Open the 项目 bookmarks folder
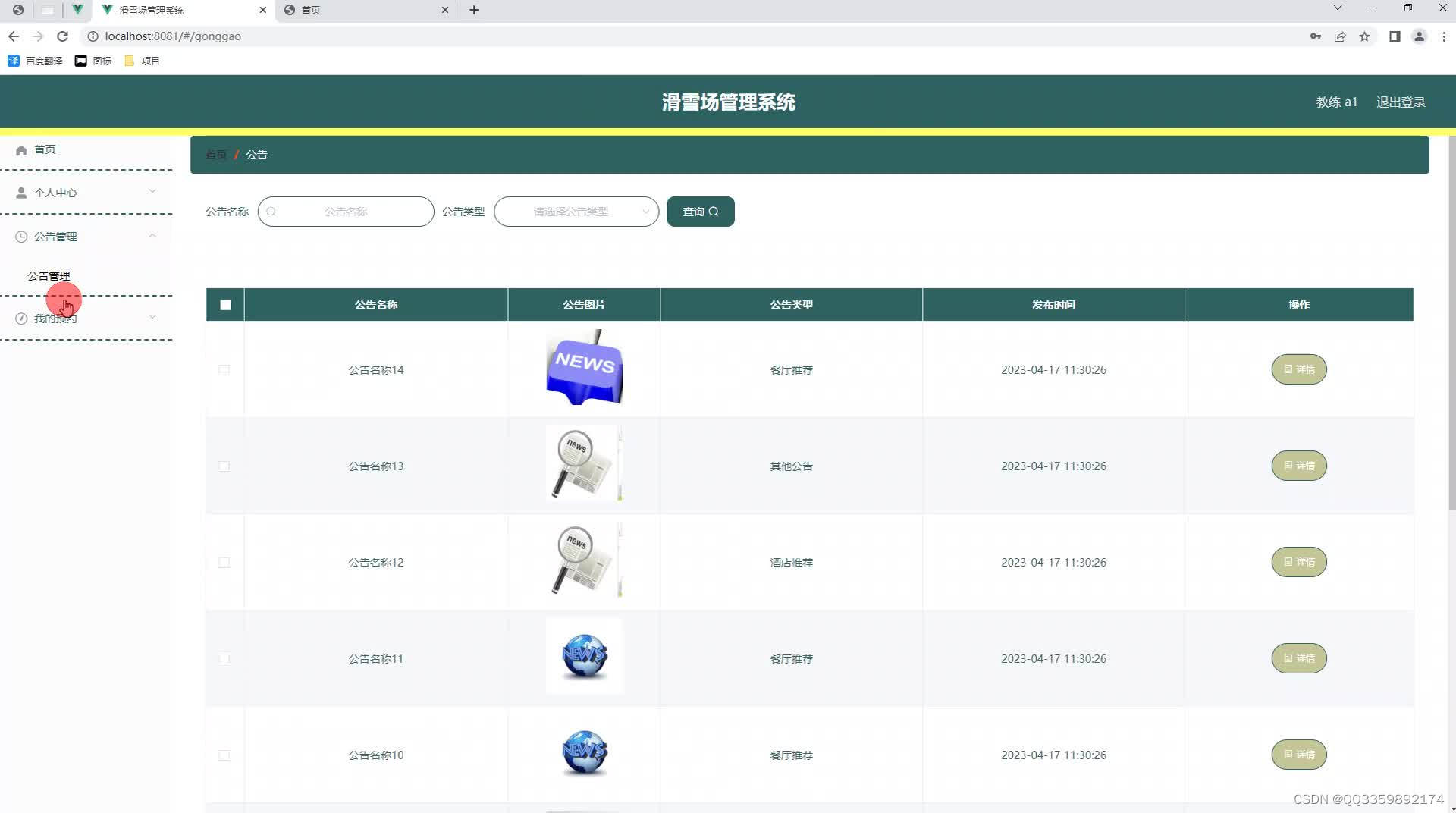This screenshot has height=813, width=1456. click(142, 61)
